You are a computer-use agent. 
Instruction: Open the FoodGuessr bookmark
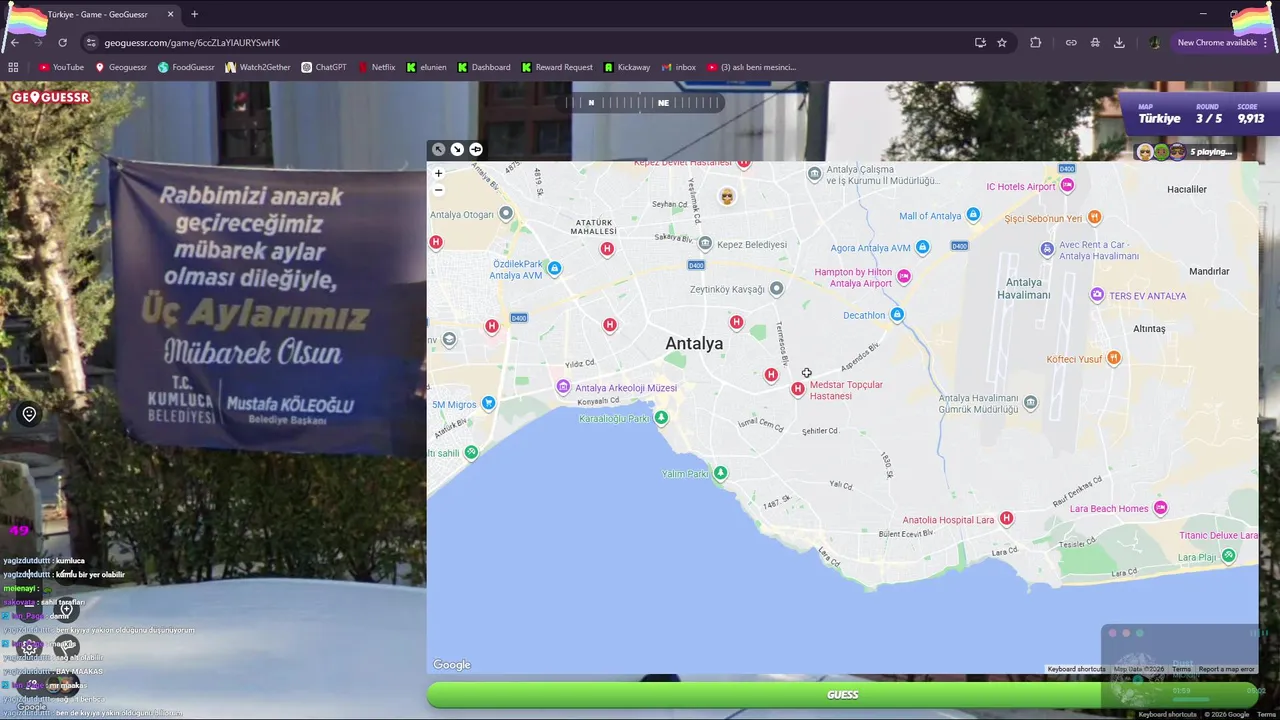tap(186, 67)
